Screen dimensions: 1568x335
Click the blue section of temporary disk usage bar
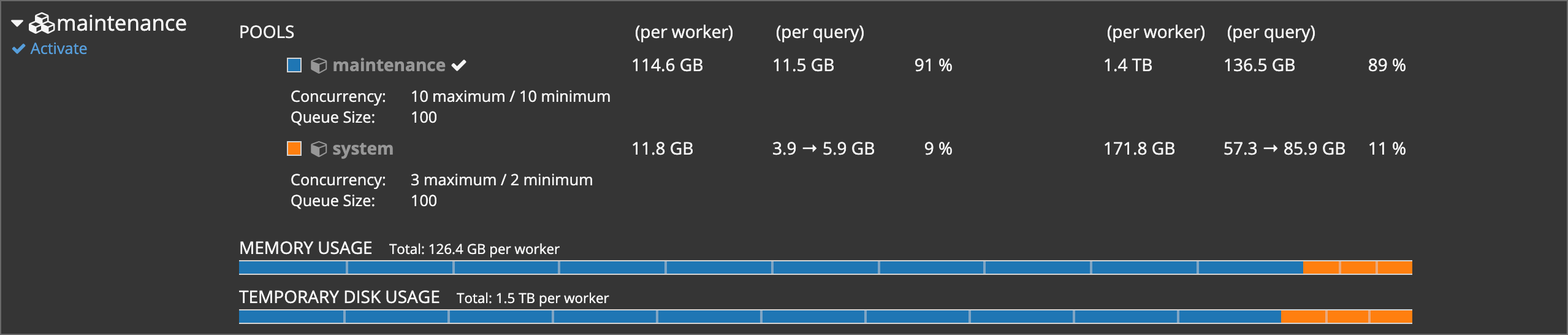[759, 317]
